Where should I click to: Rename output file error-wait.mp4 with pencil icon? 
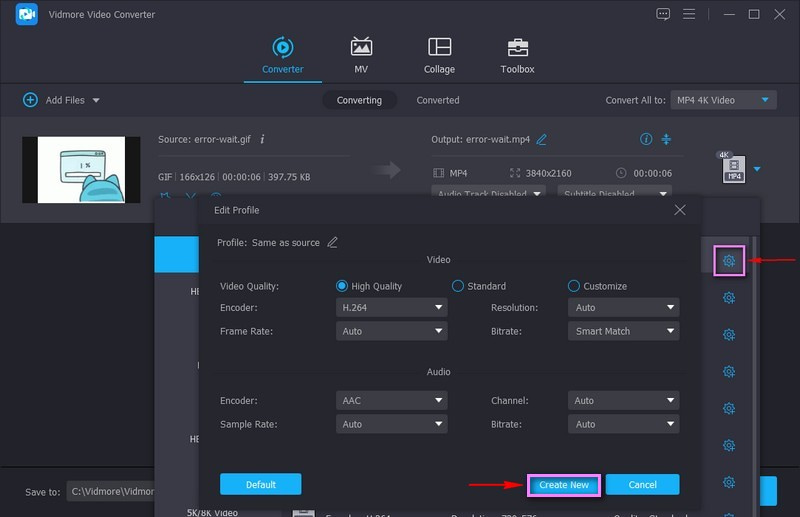pyautogui.click(x=542, y=139)
